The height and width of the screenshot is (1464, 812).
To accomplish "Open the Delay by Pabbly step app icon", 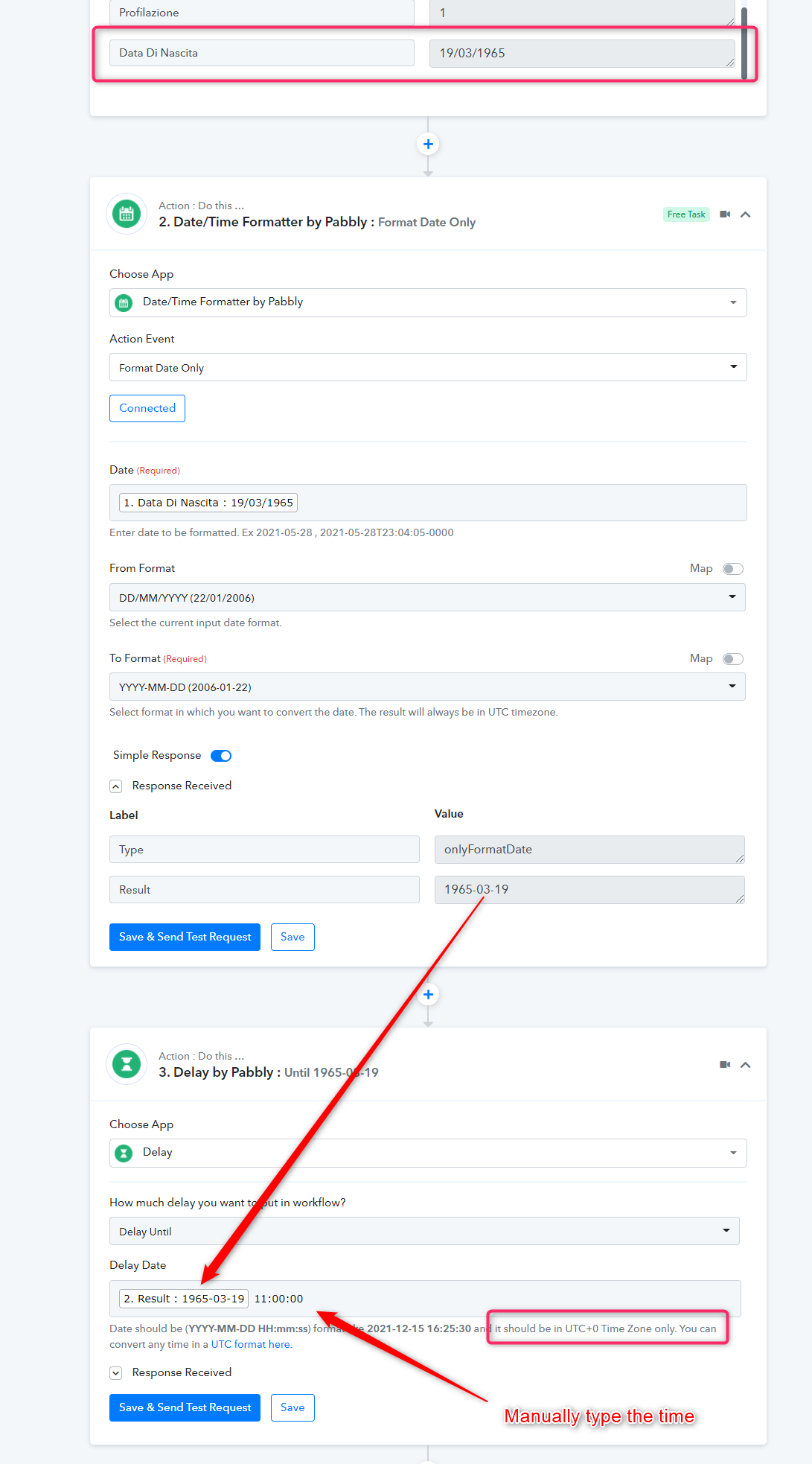I will [127, 1065].
